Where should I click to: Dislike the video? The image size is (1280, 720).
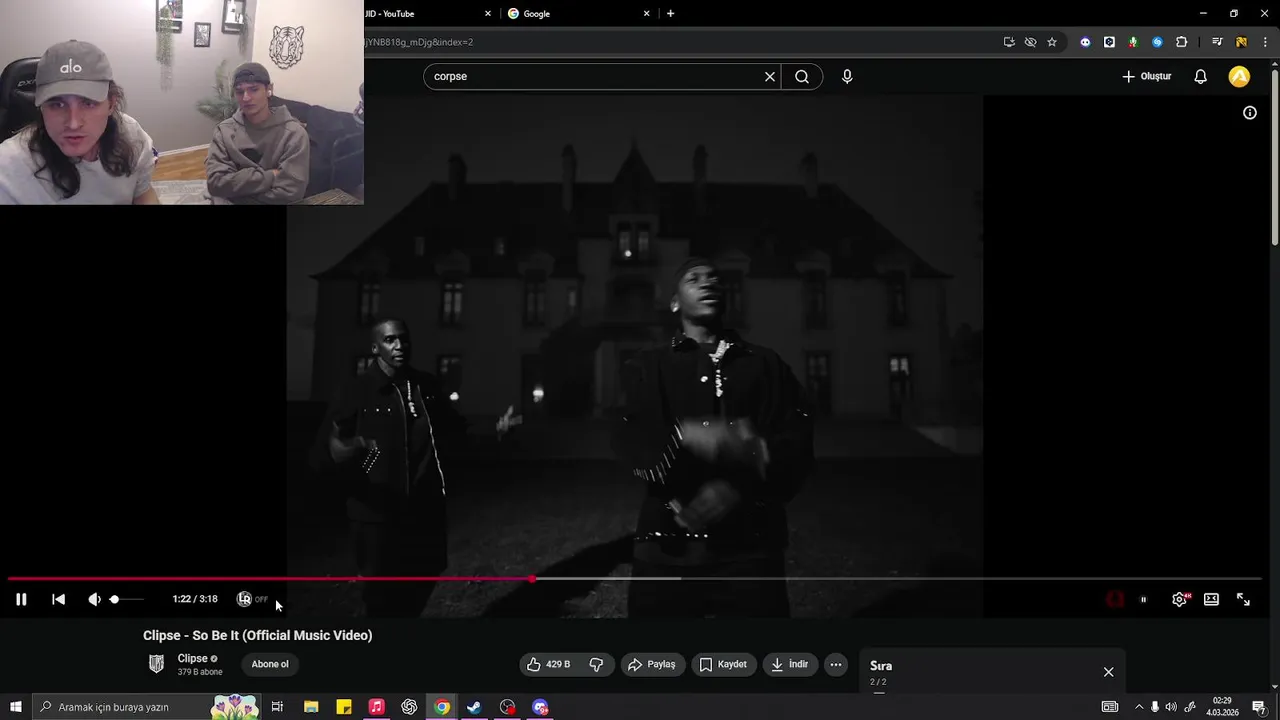tap(597, 664)
